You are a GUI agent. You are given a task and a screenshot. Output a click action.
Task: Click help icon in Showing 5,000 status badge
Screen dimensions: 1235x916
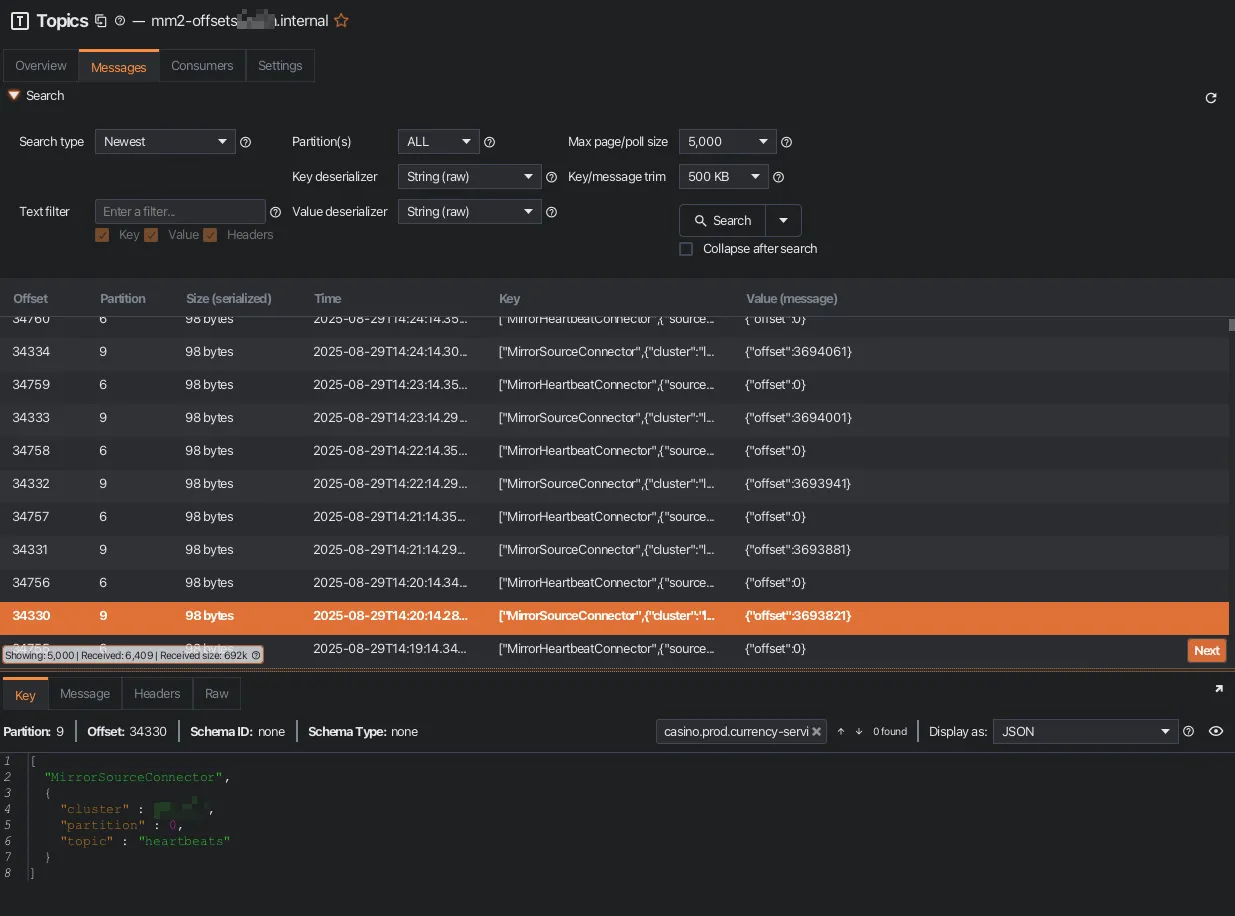click(256, 655)
